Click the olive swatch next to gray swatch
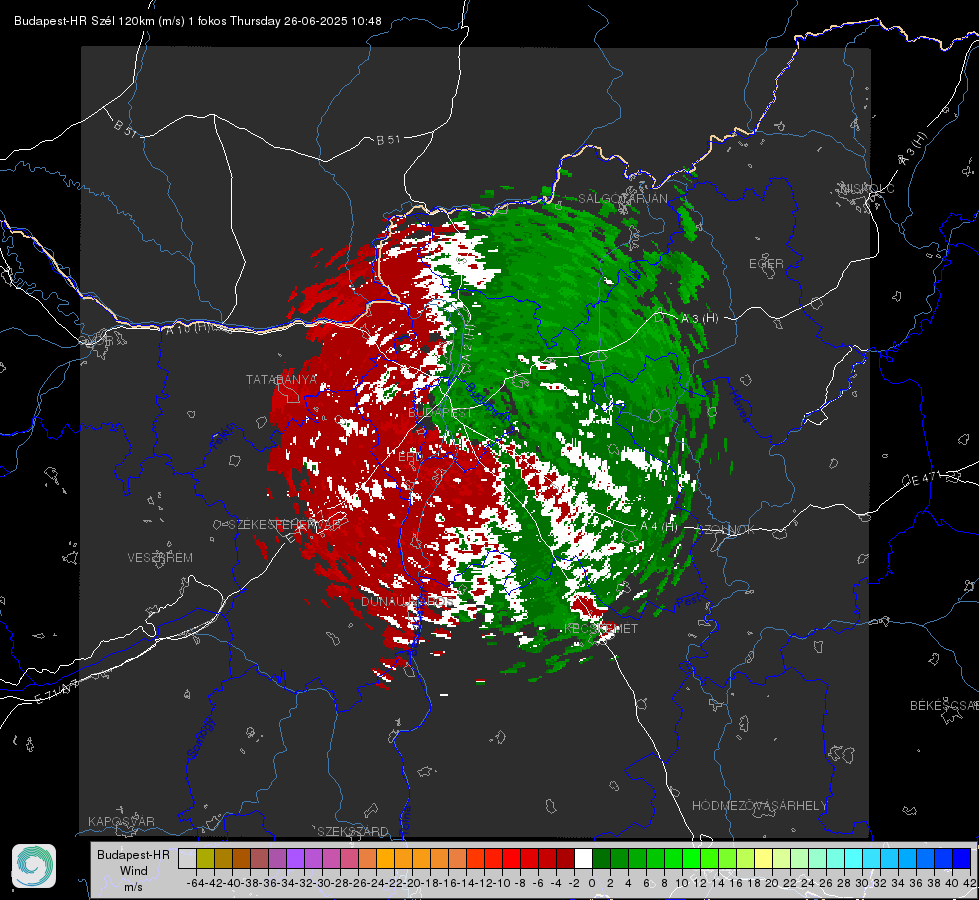 pos(205,859)
